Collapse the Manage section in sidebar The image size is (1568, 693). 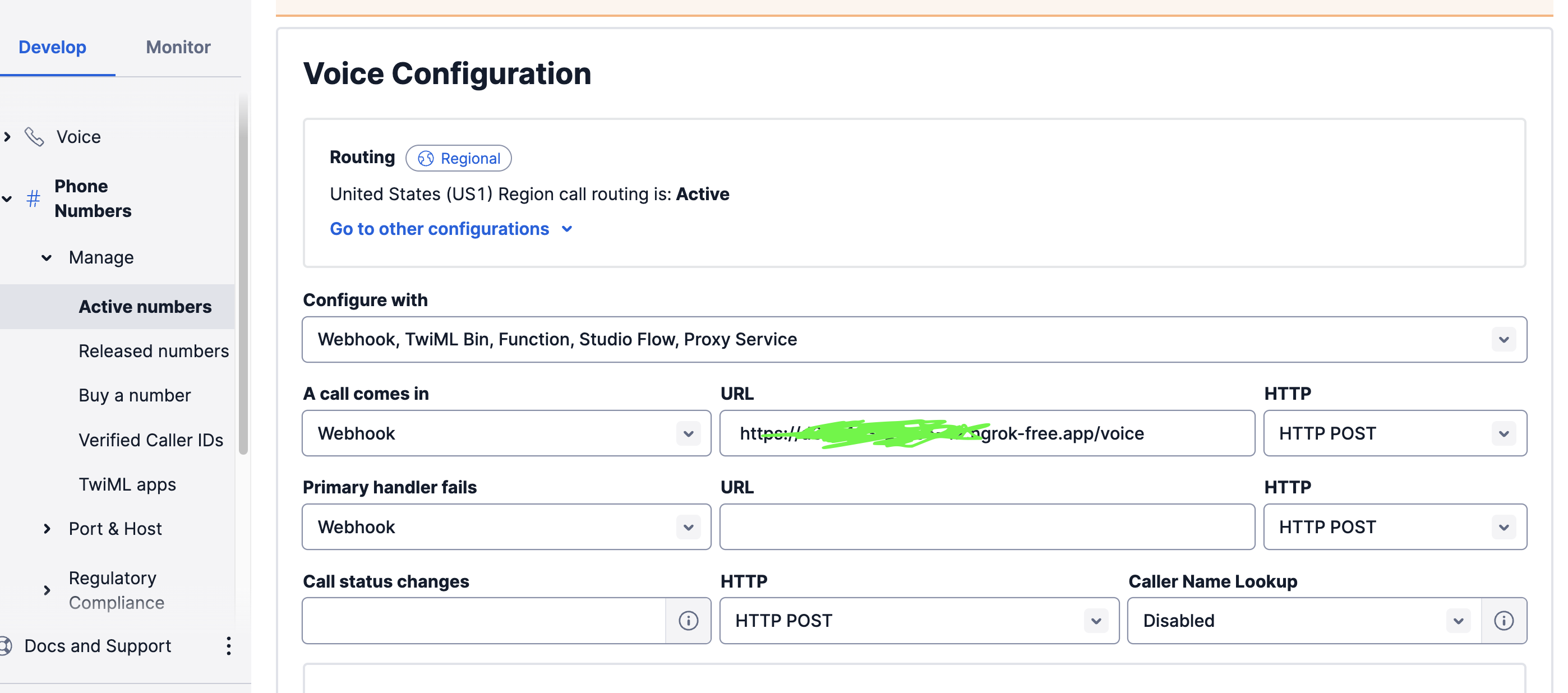pos(47,257)
